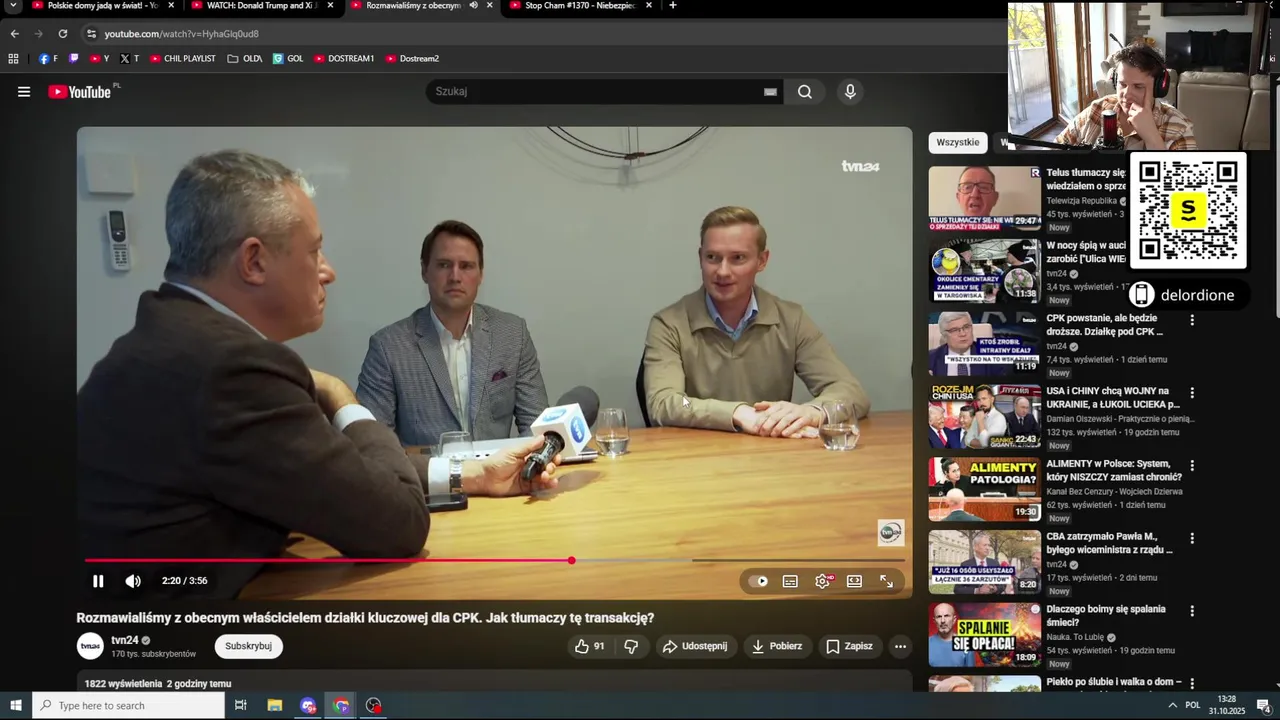
Task: Open the notification center in taskbar
Action: pyautogui.click(x=1263, y=706)
